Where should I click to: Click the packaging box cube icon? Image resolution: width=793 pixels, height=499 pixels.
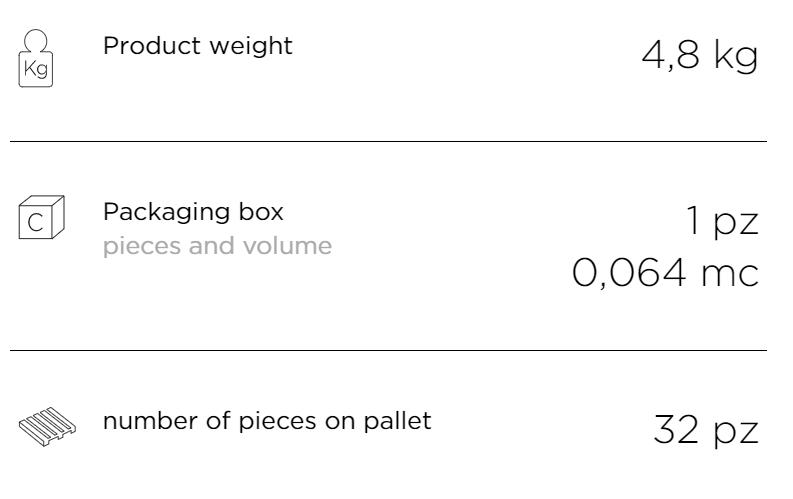[41, 217]
